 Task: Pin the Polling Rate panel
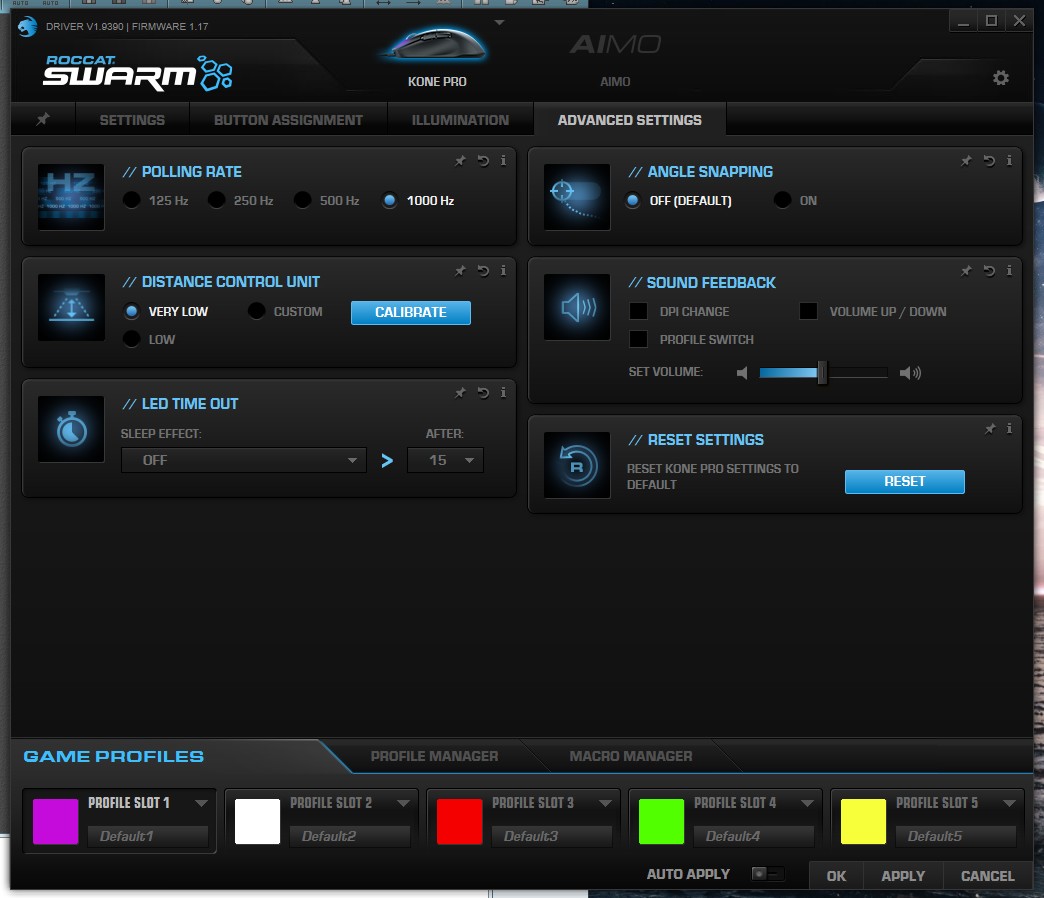pos(461,160)
